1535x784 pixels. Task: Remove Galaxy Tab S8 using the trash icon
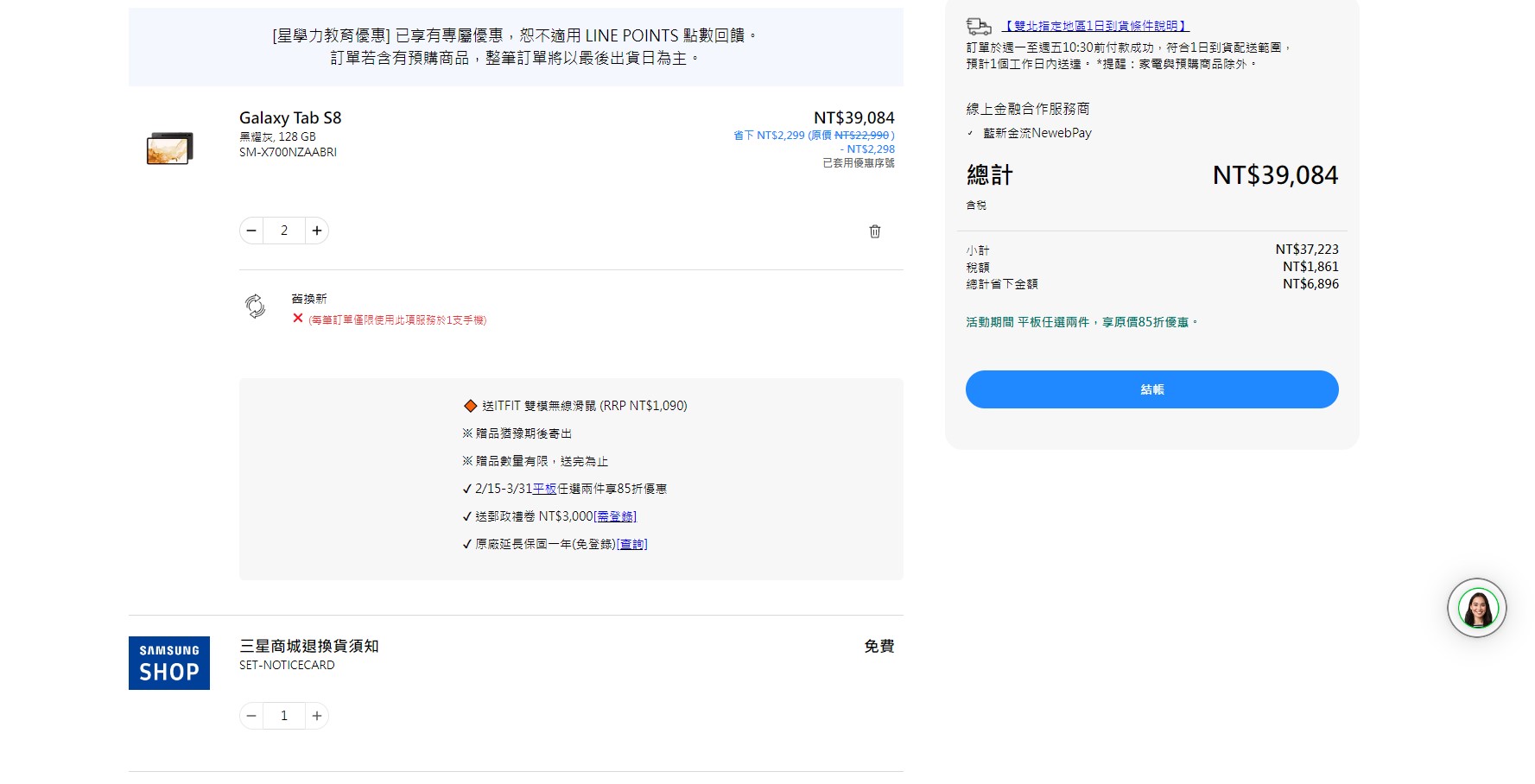(x=874, y=231)
